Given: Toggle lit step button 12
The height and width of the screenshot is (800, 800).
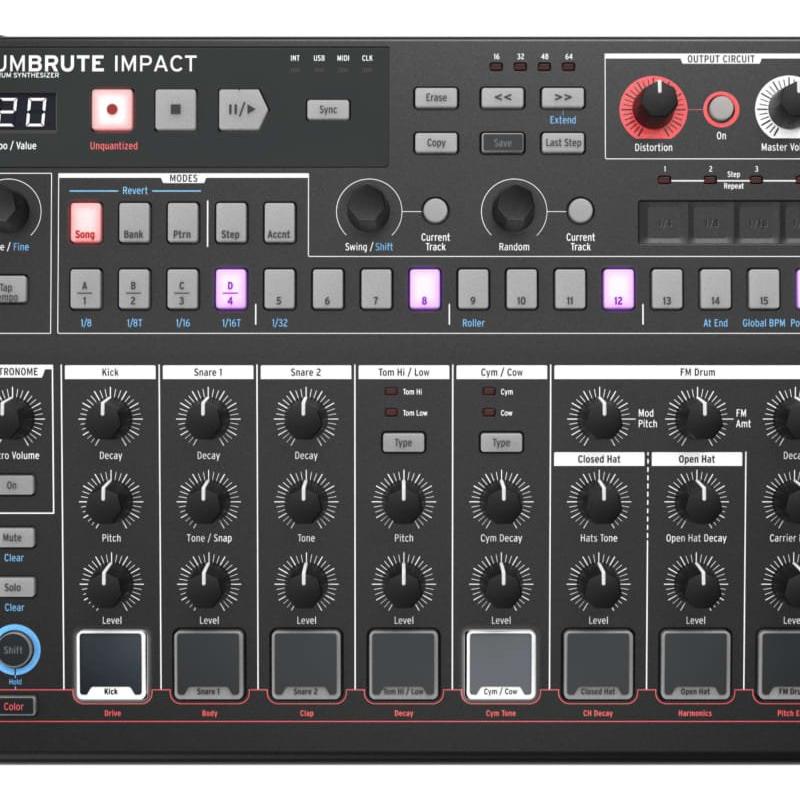Looking at the screenshot, I should pos(618,289).
